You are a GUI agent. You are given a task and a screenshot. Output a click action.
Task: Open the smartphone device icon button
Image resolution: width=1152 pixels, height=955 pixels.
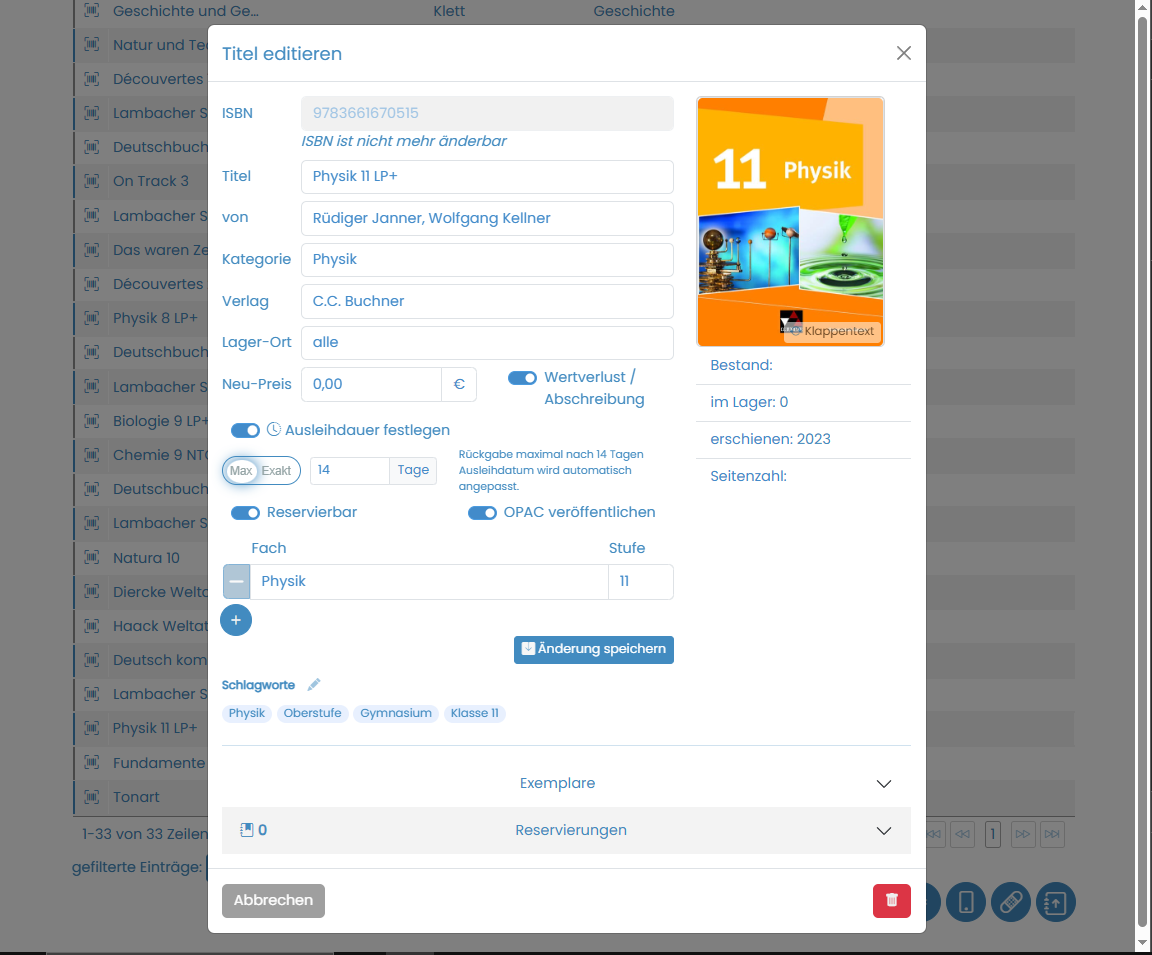(966, 901)
